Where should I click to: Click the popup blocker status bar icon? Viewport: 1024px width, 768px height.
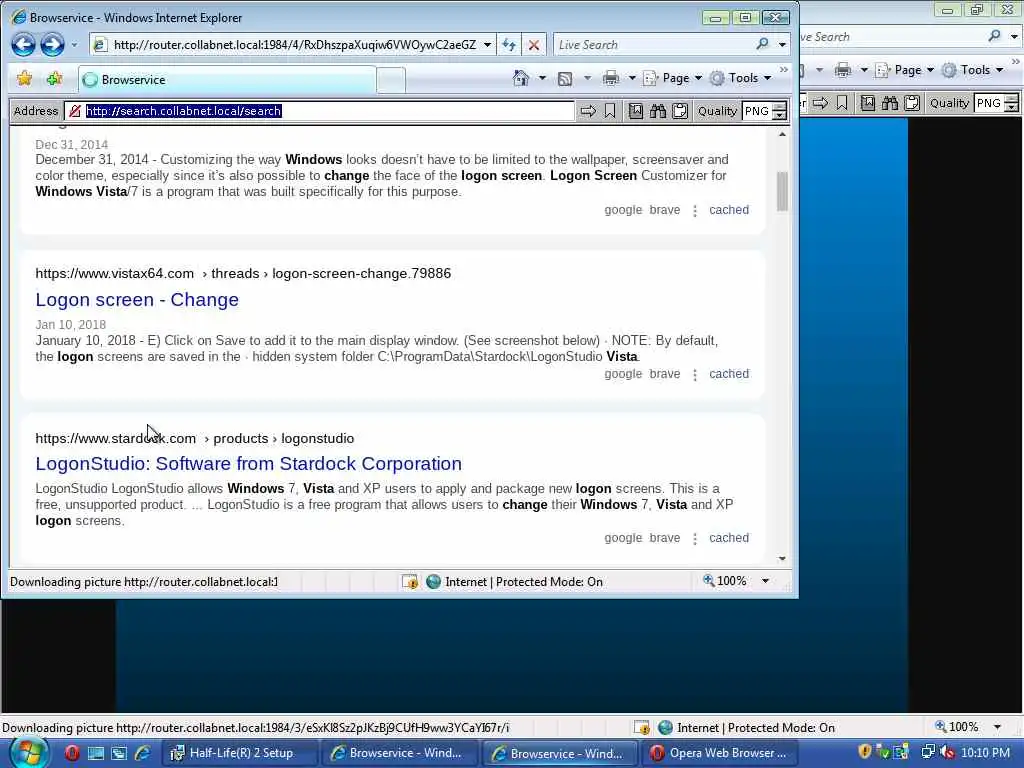pyautogui.click(x=410, y=582)
